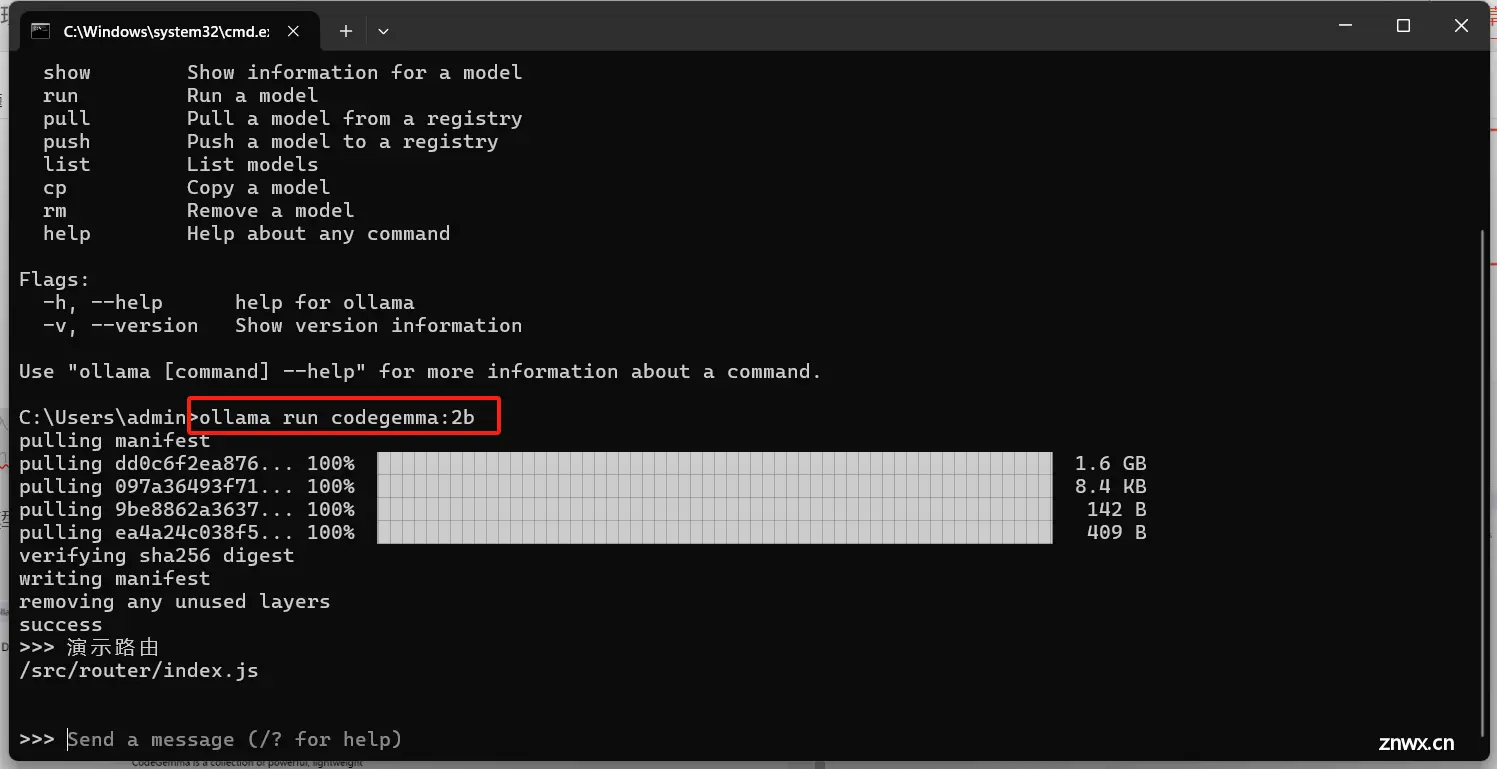The image size is (1497, 769).
Task: Click the 'Remove a model' description
Action: click(271, 210)
